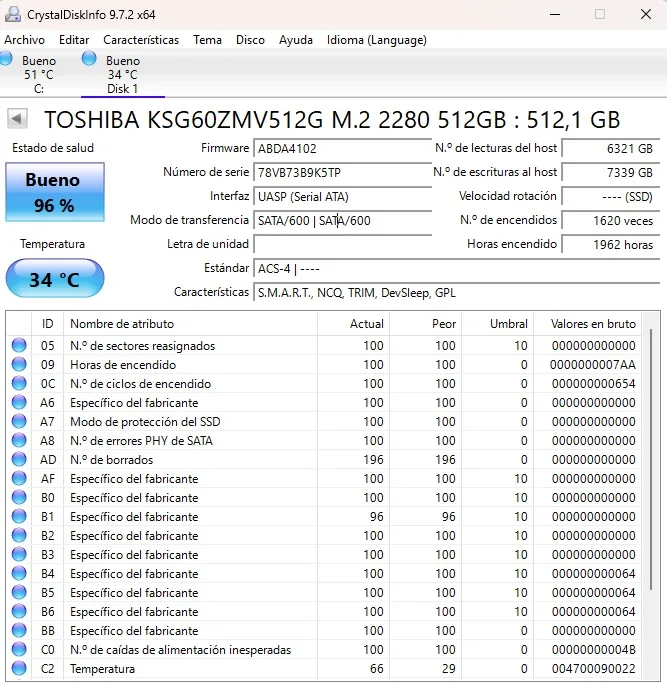Click power-on hours value 1962 horas
This screenshot has width=667, height=683.
coord(611,244)
